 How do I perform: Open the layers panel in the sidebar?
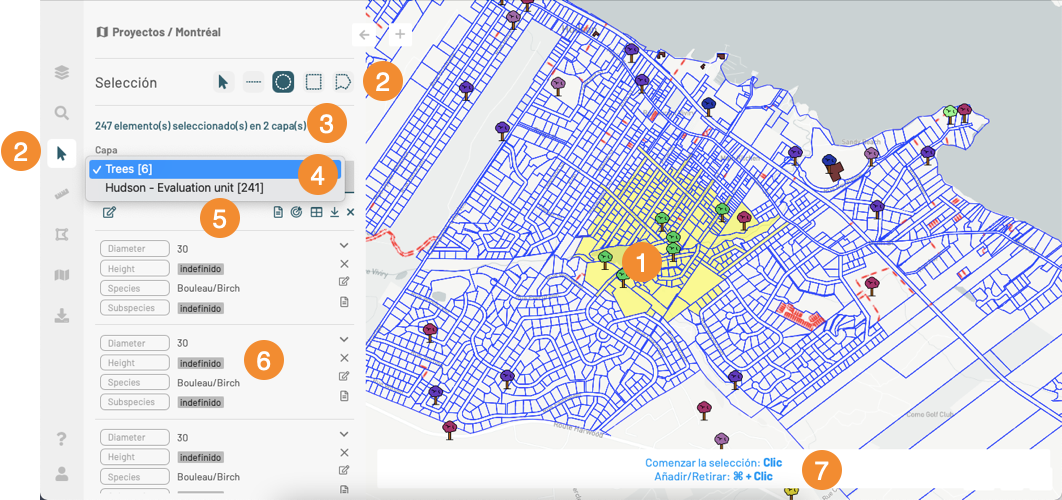62,72
